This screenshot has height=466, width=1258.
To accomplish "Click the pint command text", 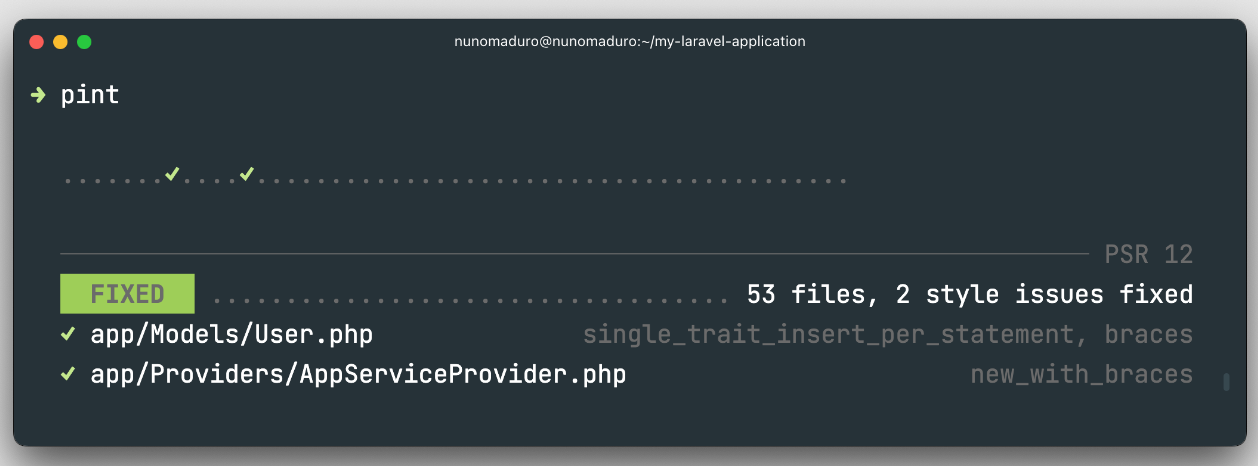I will coord(90,95).
